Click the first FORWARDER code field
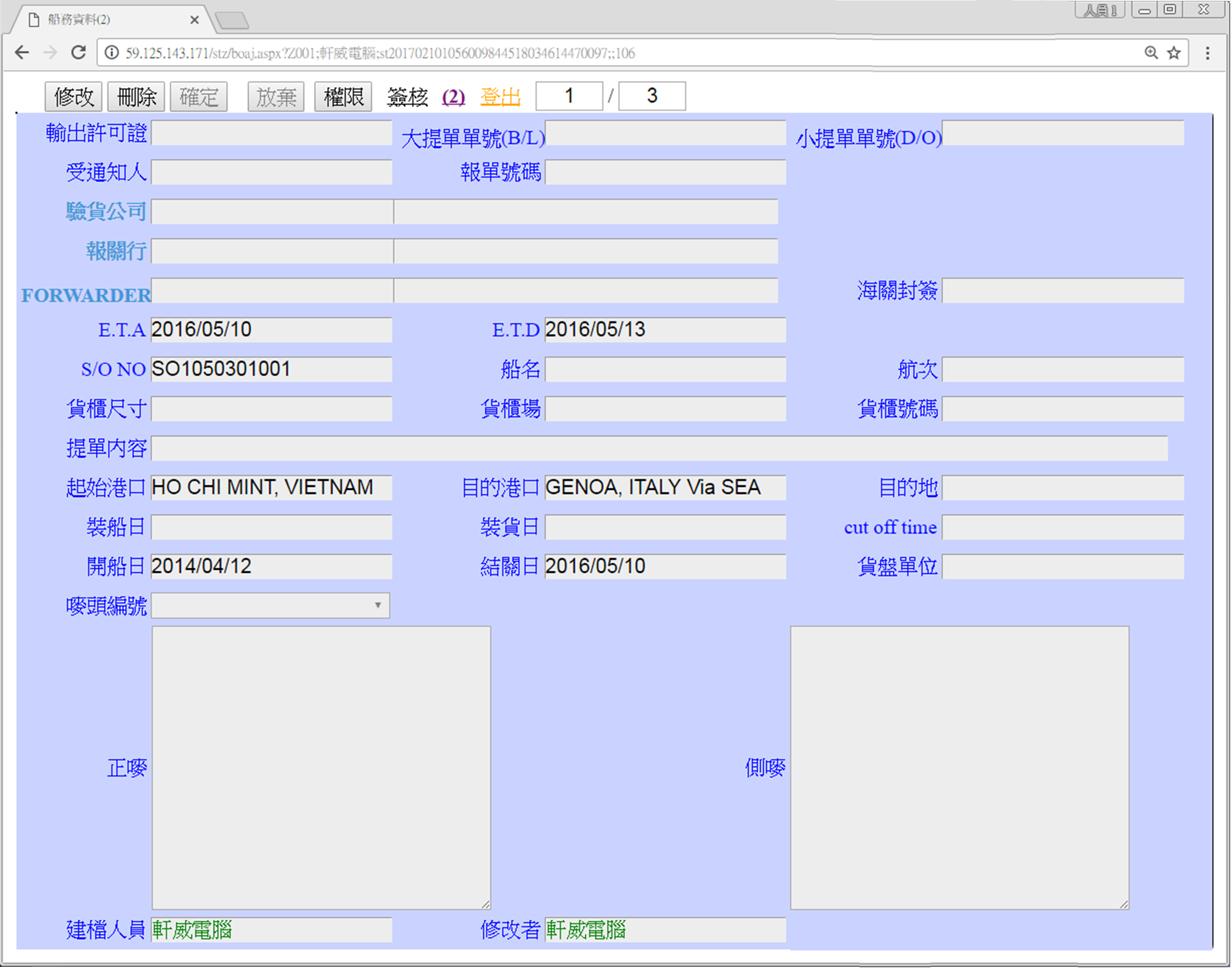The width and height of the screenshot is (1232, 969). click(x=272, y=291)
